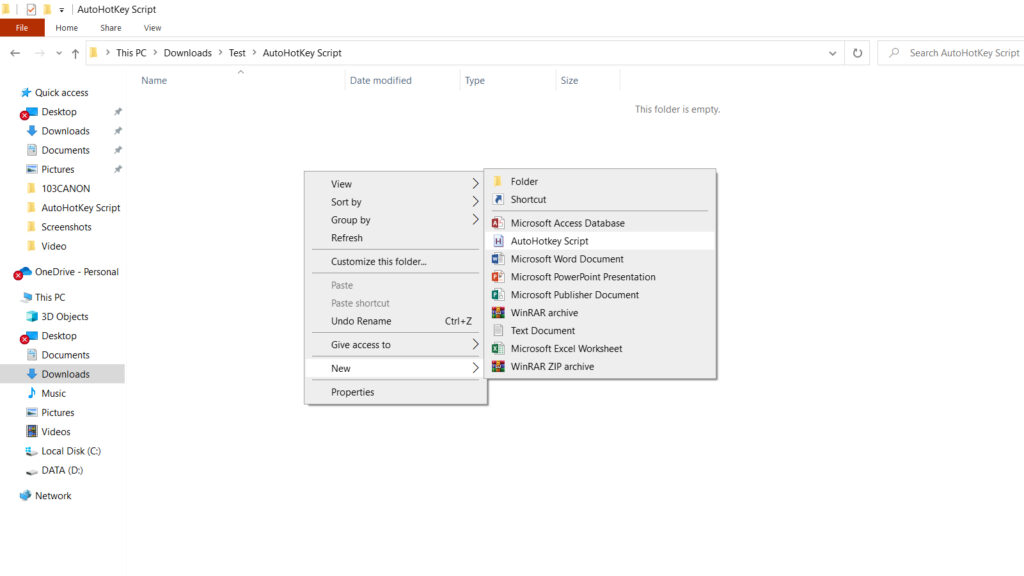The height and width of the screenshot is (576, 1024).
Task: Switch to the View ribbon tab
Action: click(x=153, y=28)
